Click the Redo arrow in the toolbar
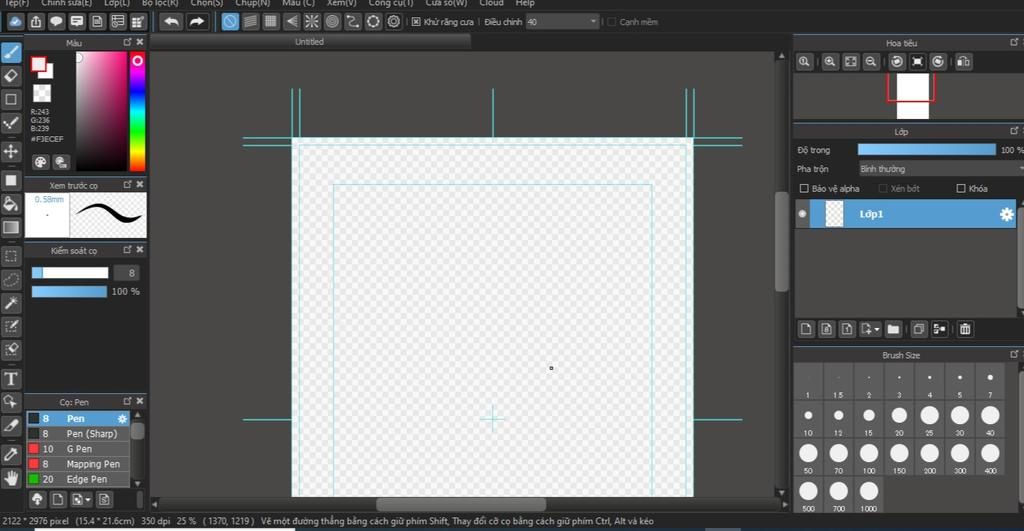The width and height of the screenshot is (1024, 531). [x=196, y=22]
